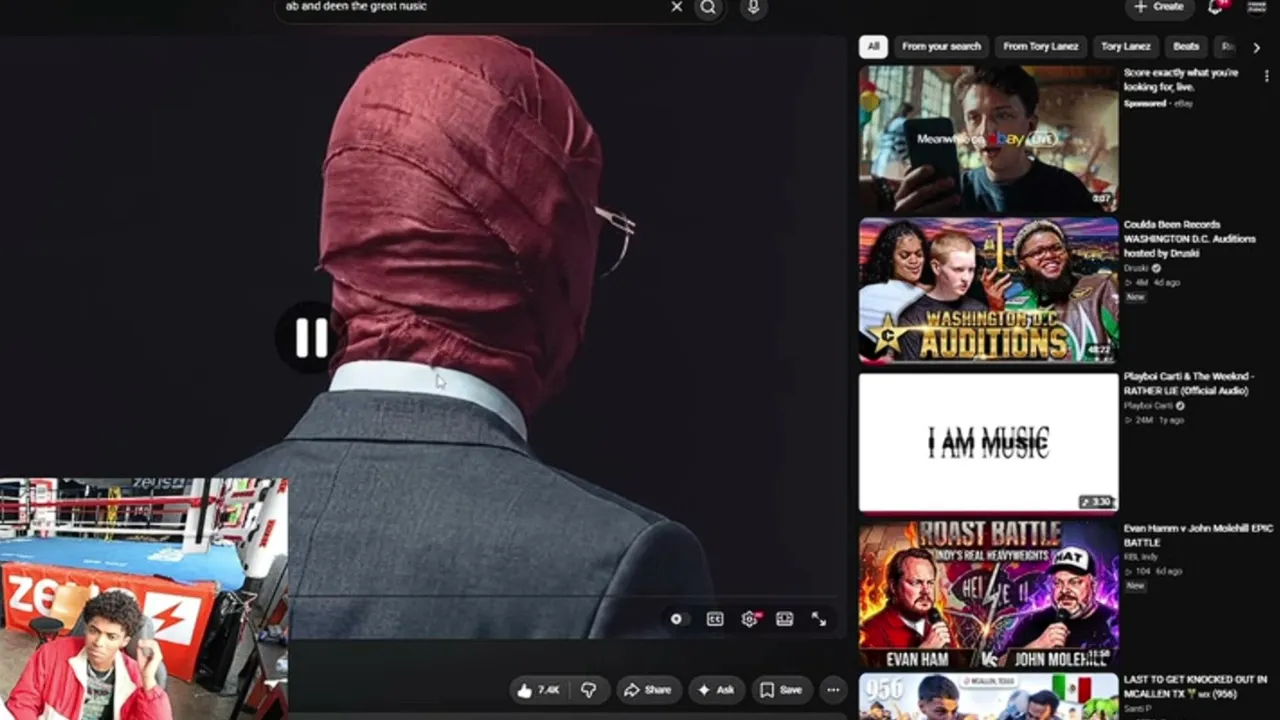The height and width of the screenshot is (720, 1280).
Task: Select the Beats filter chip
Action: [x=1186, y=46]
